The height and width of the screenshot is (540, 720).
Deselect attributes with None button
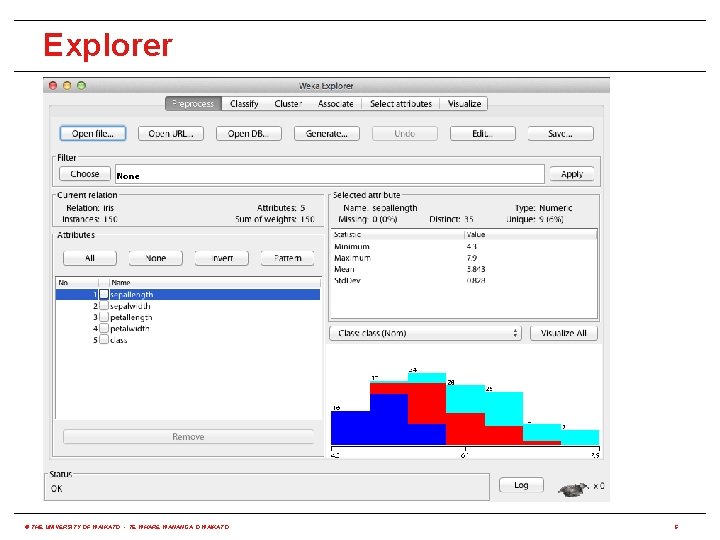156,258
